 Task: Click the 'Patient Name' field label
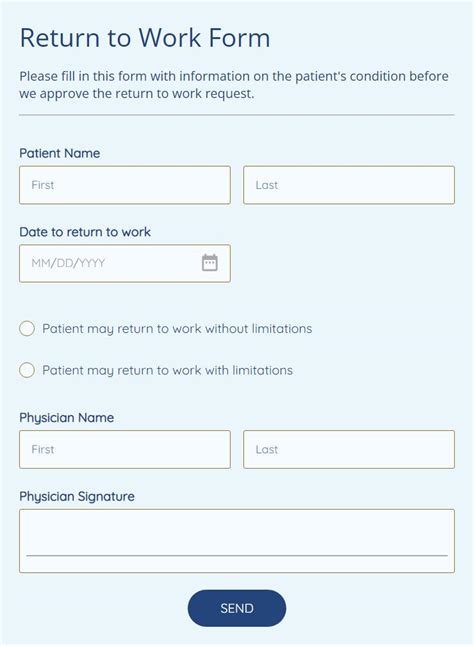pyautogui.click(x=60, y=153)
